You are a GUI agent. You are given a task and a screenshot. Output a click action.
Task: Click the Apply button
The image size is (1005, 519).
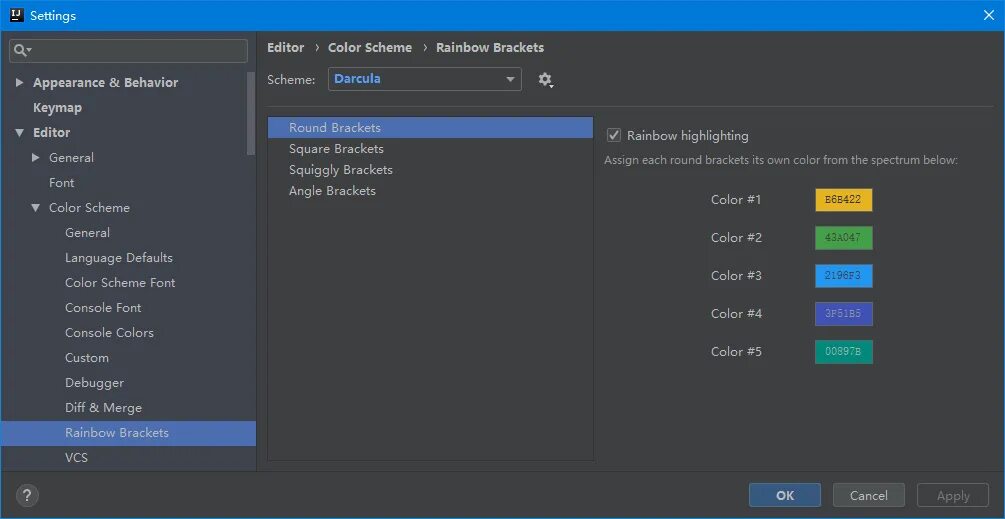953,495
